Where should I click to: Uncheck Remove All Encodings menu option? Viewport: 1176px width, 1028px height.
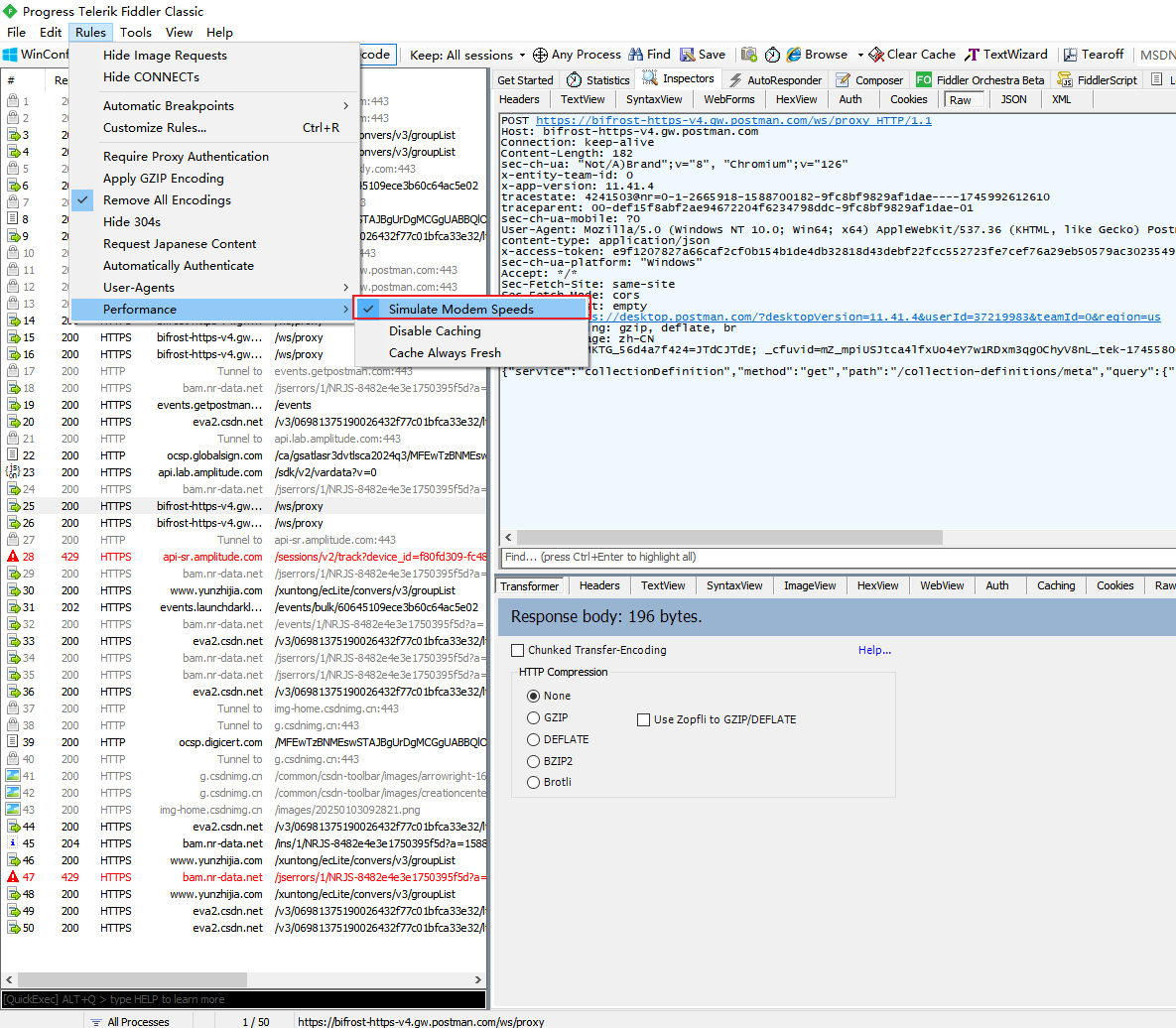213,200
